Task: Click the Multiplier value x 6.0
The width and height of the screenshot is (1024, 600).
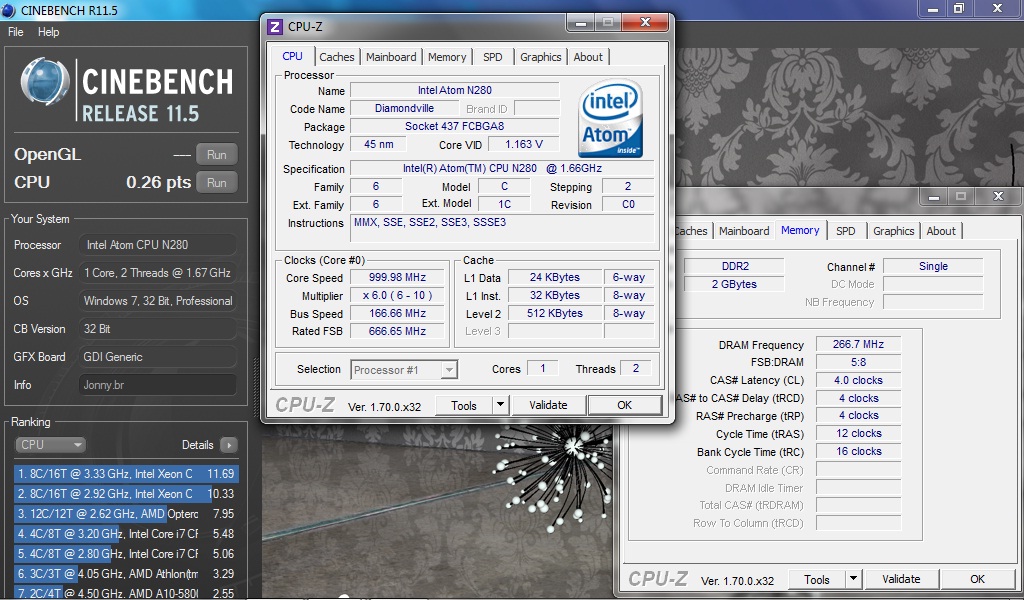Action: [x=397, y=295]
